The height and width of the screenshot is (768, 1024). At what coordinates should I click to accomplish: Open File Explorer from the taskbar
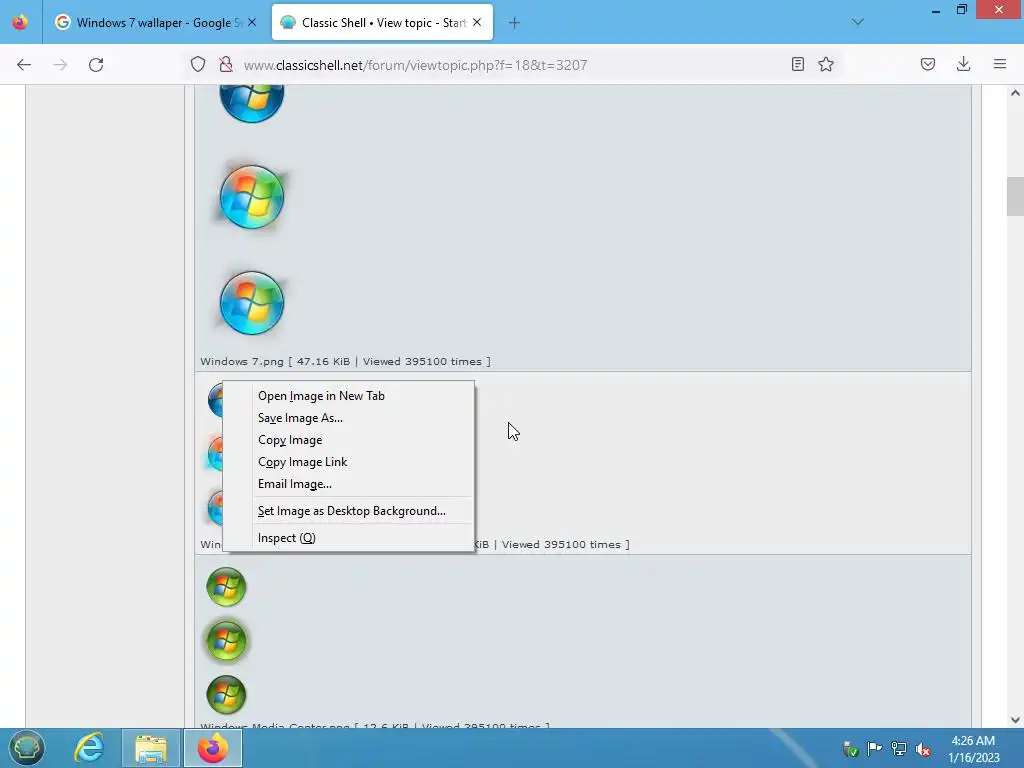point(151,748)
